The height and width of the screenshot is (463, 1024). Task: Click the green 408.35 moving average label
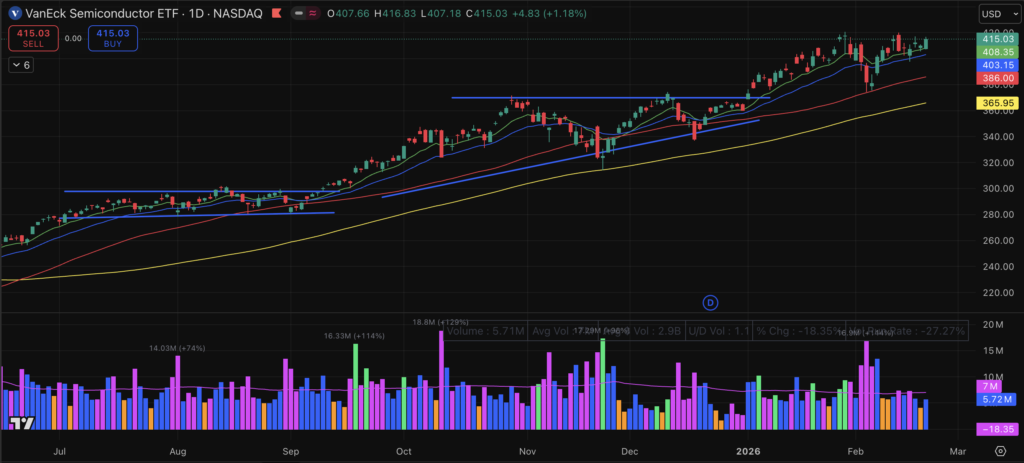tap(997, 51)
